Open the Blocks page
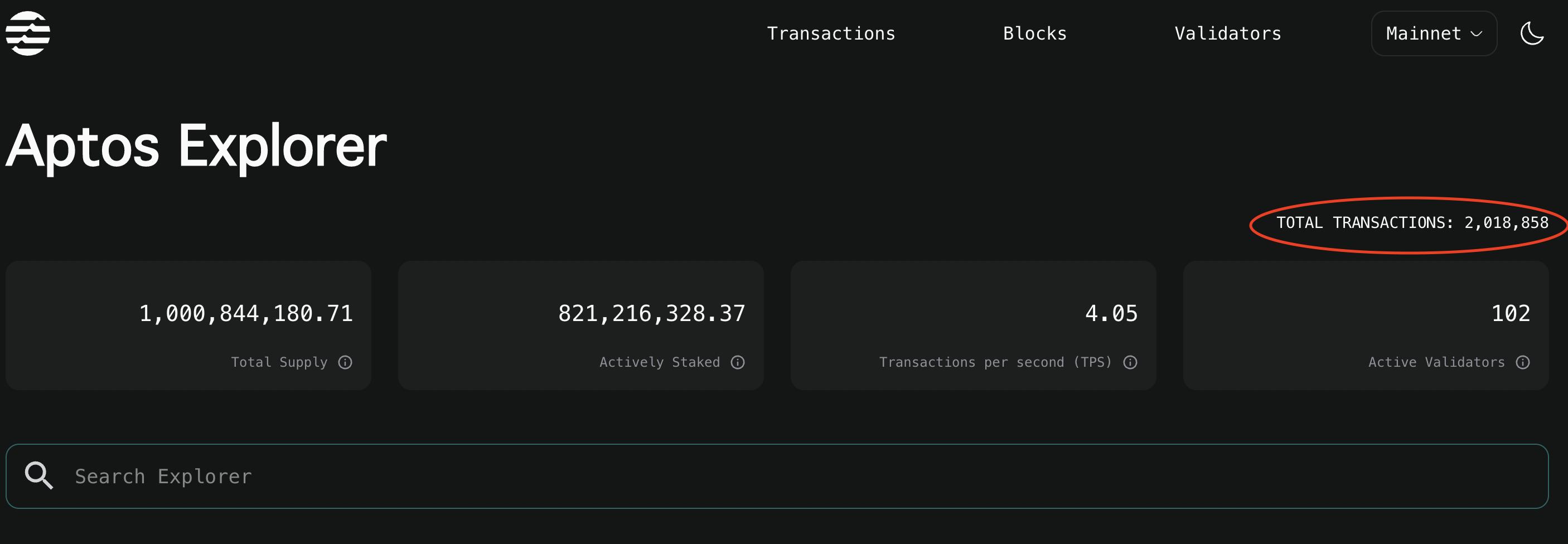The height and width of the screenshot is (544, 1568). point(1035,33)
